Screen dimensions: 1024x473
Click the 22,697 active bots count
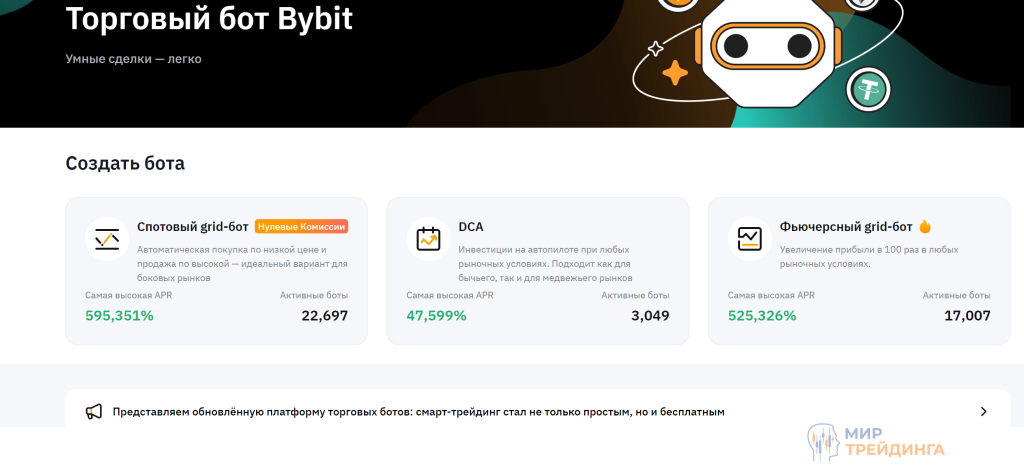coord(324,316)
